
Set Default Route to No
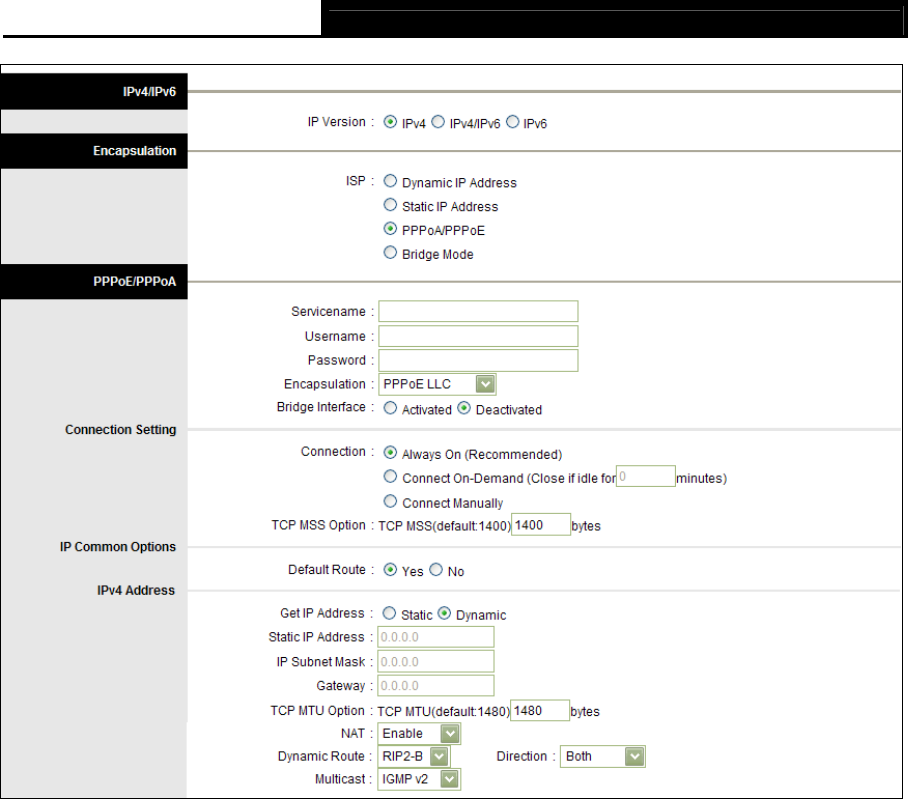coord(436,570)
